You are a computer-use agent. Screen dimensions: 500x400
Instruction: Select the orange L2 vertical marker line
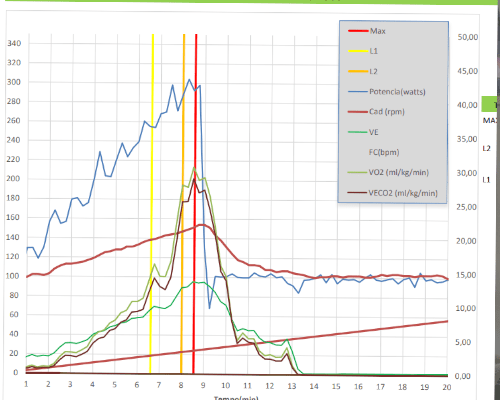pyautogui.click(x=182, y=203)
